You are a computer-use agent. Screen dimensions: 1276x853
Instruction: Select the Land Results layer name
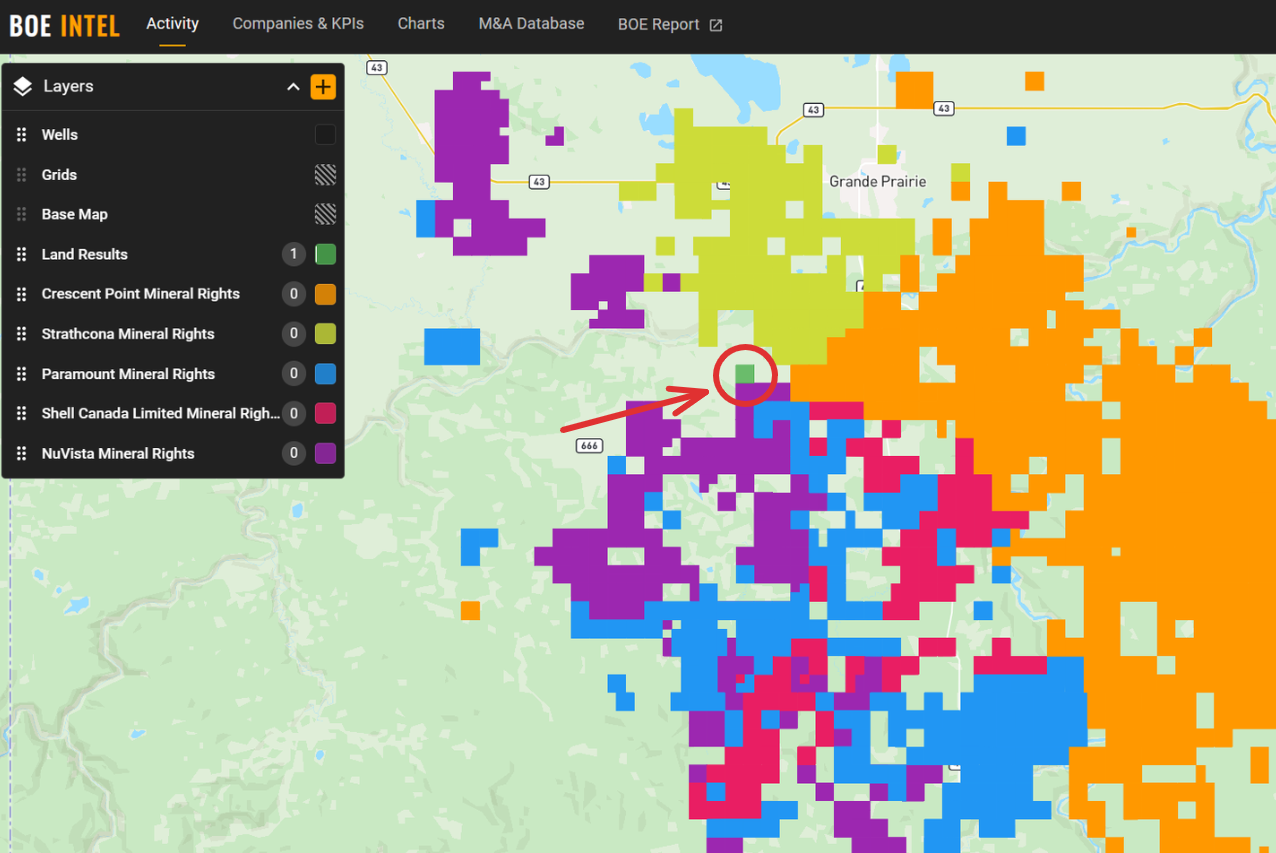pyautogui.click(x=85, y=254)
